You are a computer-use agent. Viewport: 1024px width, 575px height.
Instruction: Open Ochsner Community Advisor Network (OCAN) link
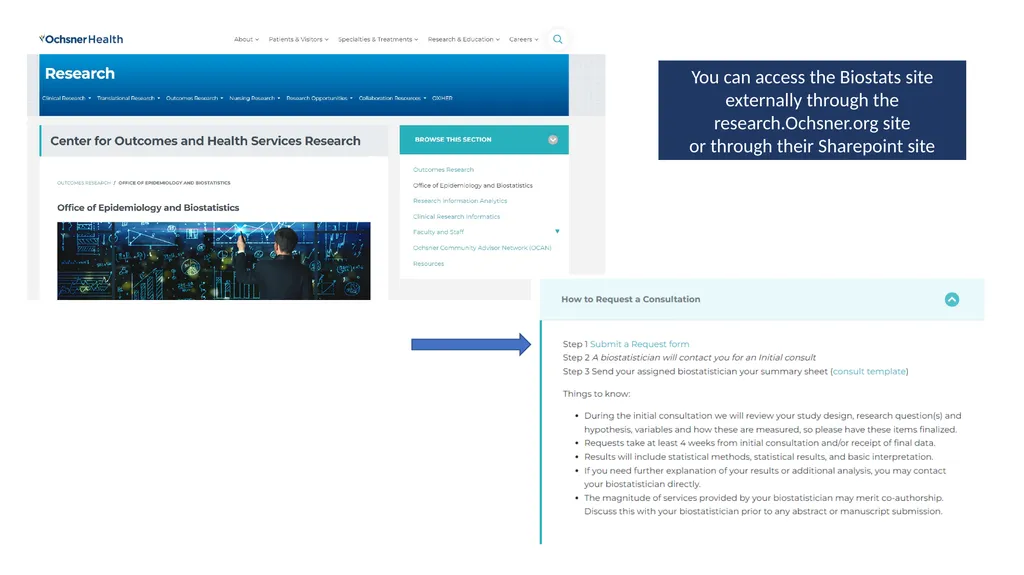pyautogui.click(x=482, y=248)
